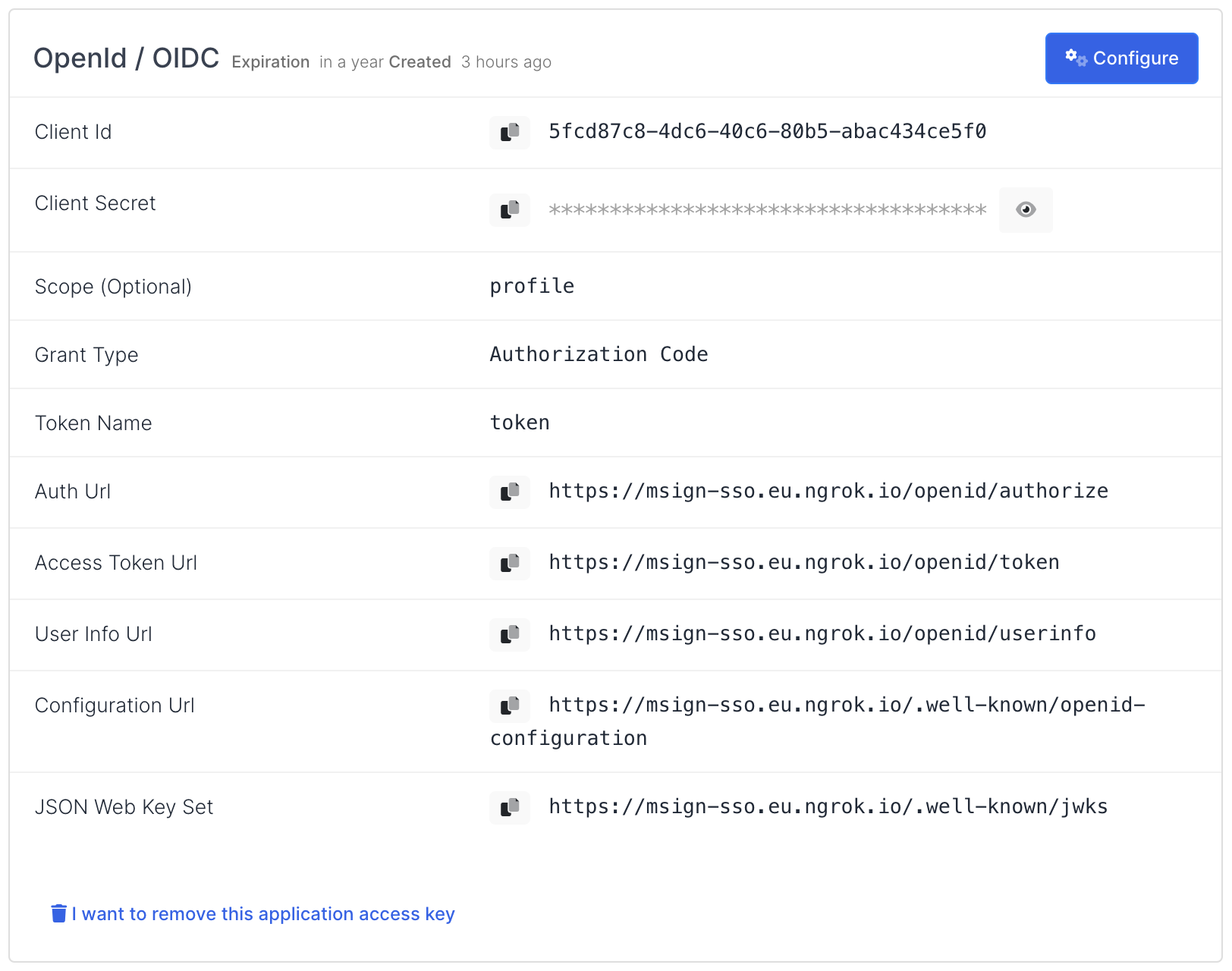Click the profile scope value
The height and width of the screenshot is (971, 1232).
pyautogui.click(x=532, y=287)
